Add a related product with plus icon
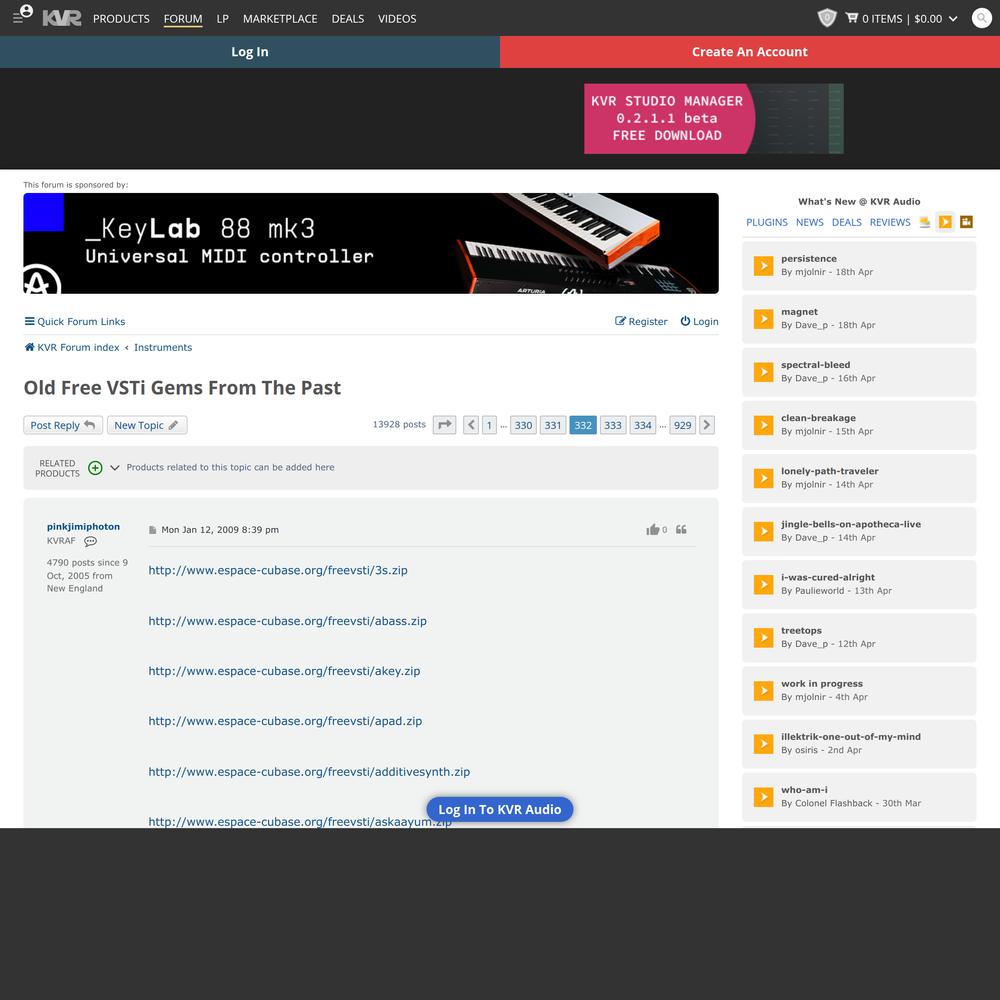 (x=95, y=467)
